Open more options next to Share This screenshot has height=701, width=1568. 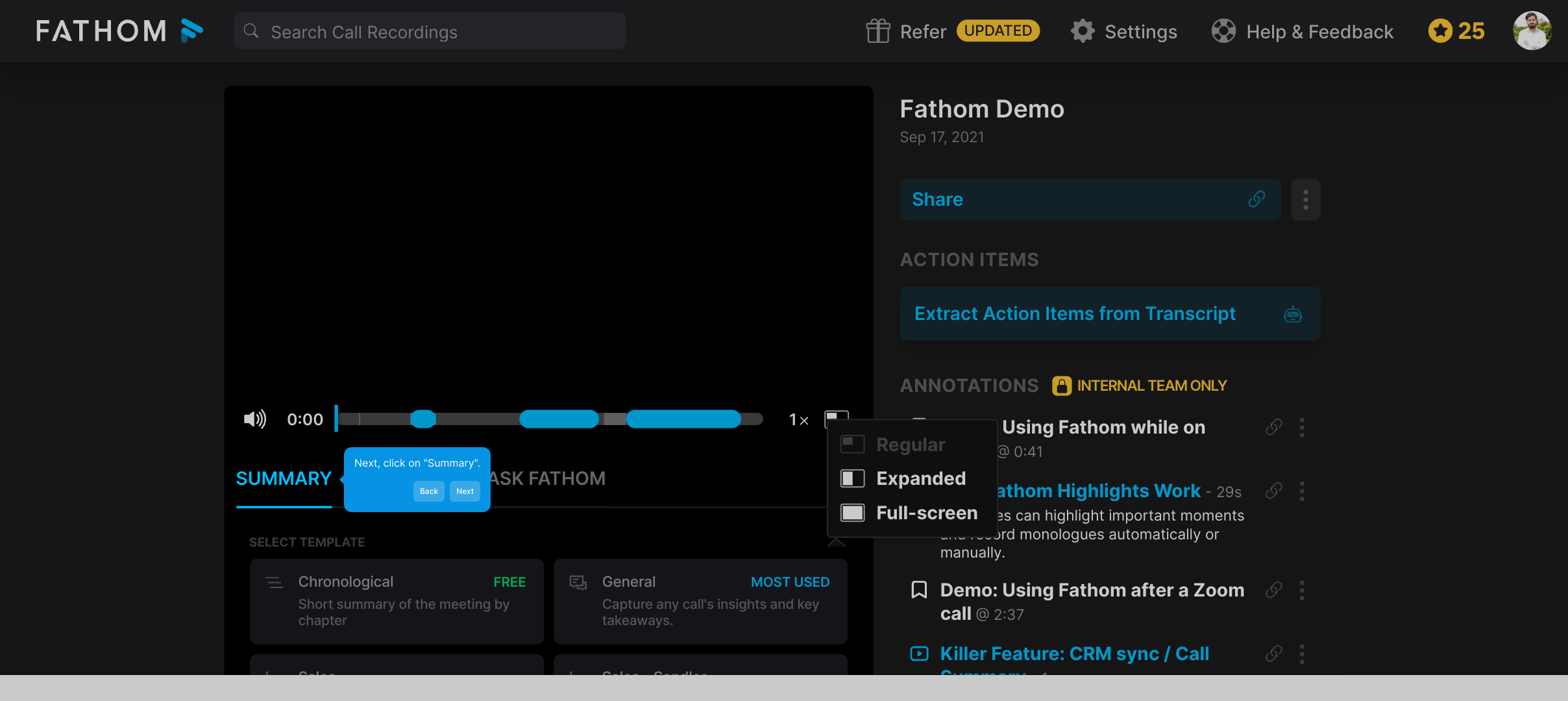pyautogui.click(x=1306, y=200)
